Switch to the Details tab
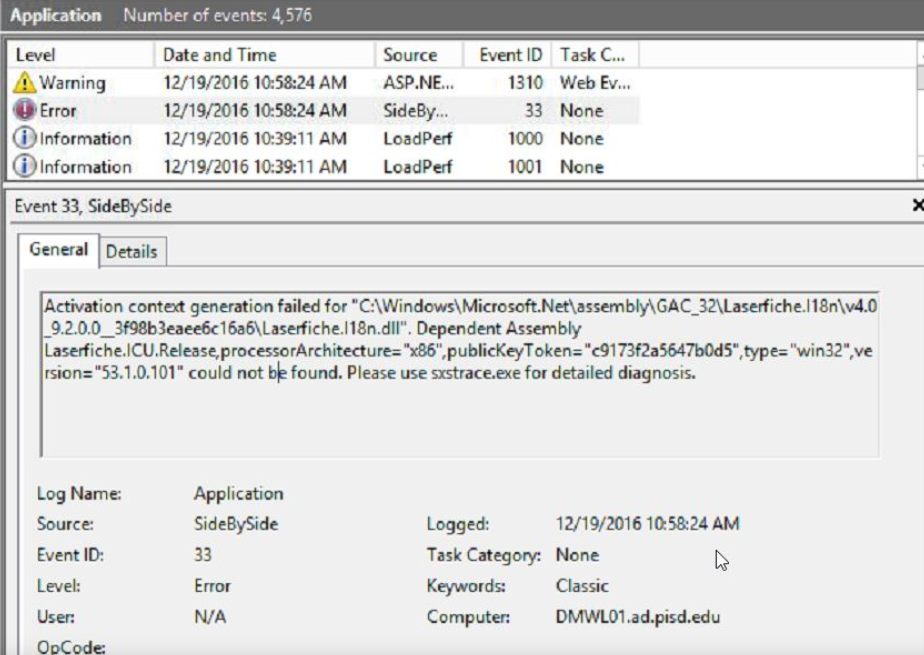Viewport: 924px width, 655px height. point(131,252)
